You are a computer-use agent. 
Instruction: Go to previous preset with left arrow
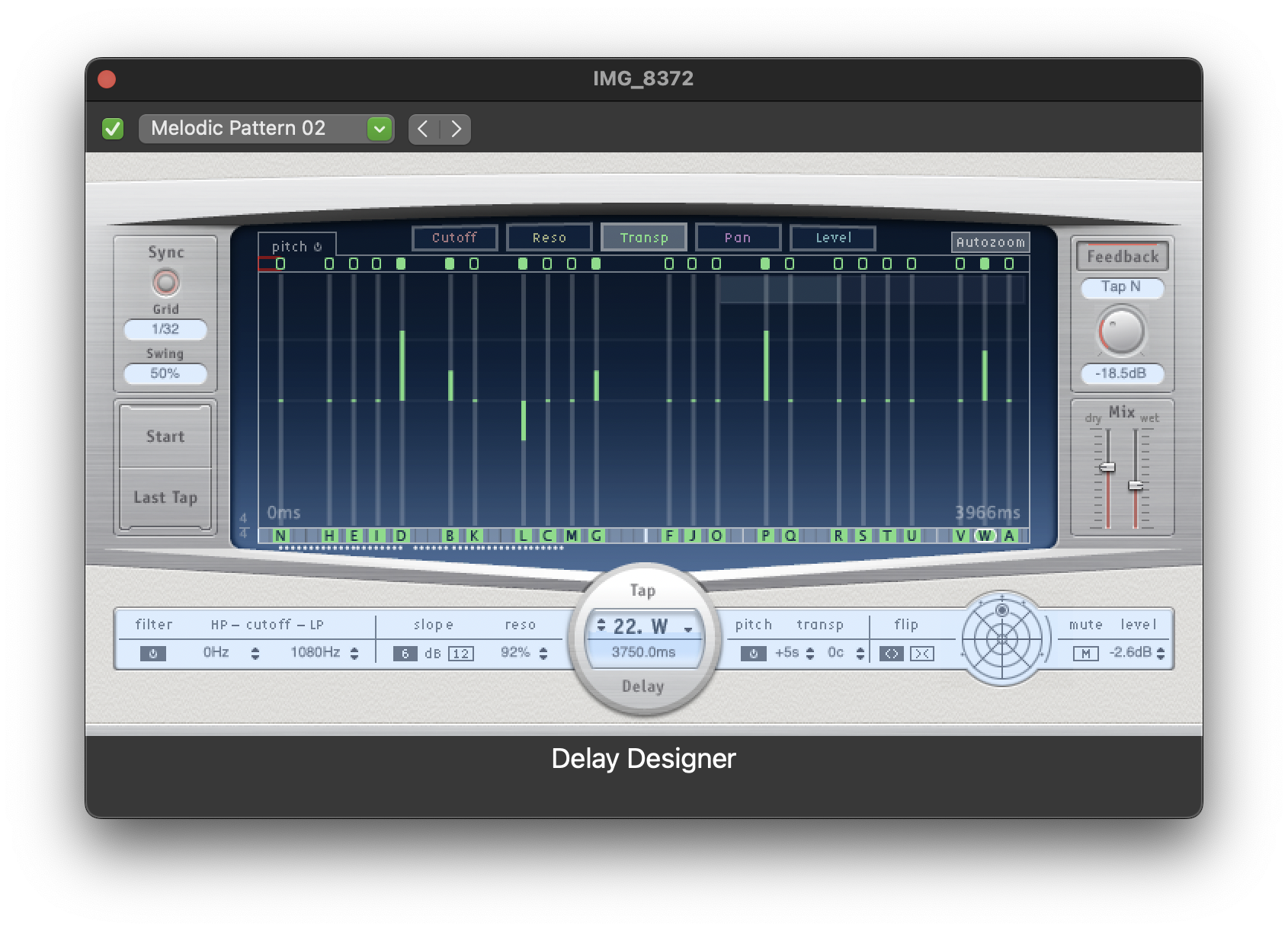[x=424, y=129]
